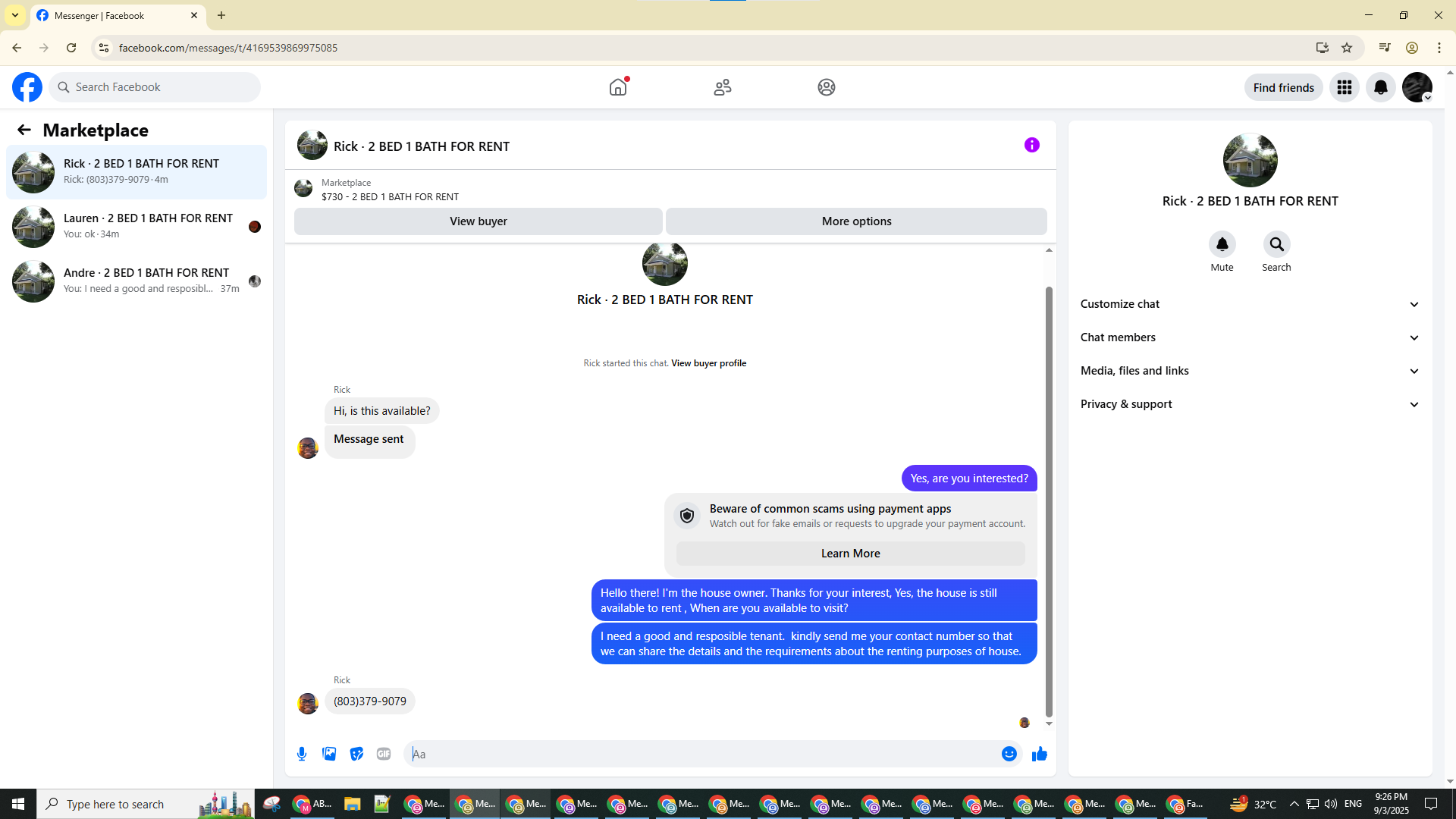
Task: Expand Privacy & support section
Action: tap(1250, 404)
